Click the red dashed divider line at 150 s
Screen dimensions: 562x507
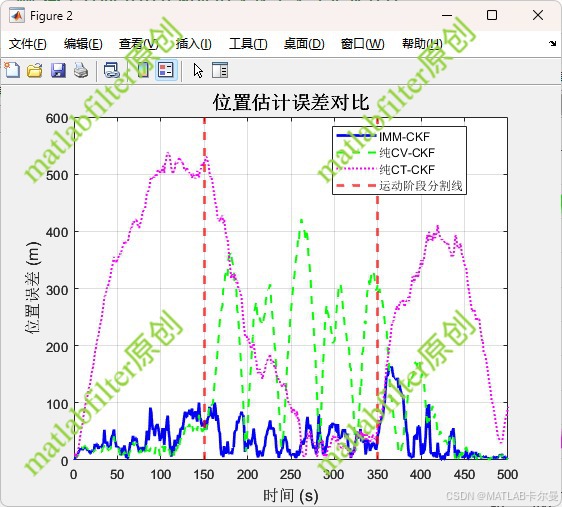point(204,288)
